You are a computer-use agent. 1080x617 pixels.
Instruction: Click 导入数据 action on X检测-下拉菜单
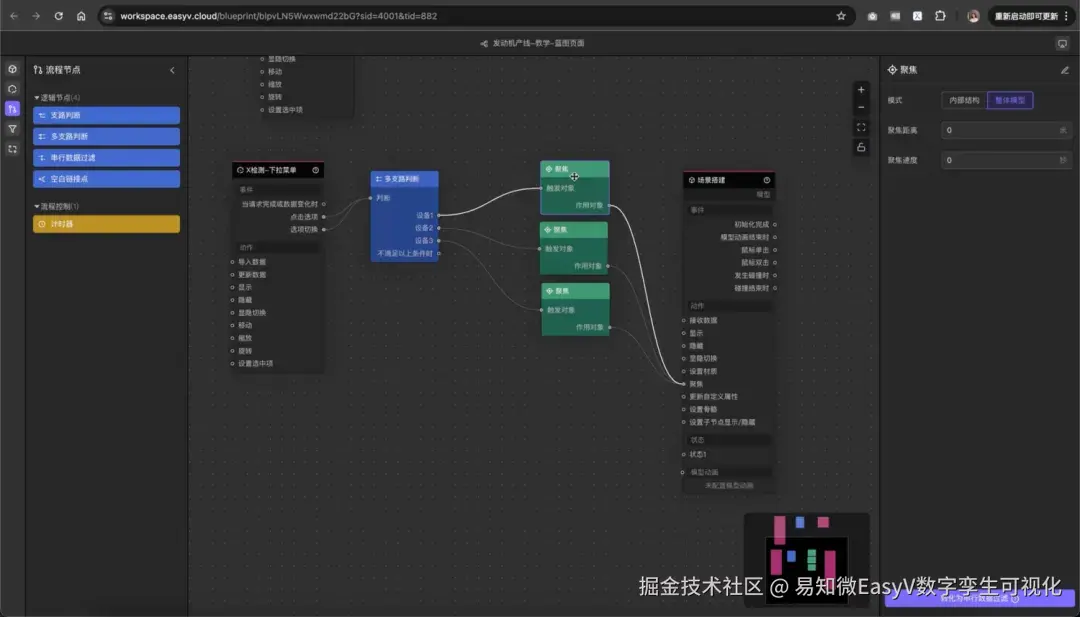point(252,262)
